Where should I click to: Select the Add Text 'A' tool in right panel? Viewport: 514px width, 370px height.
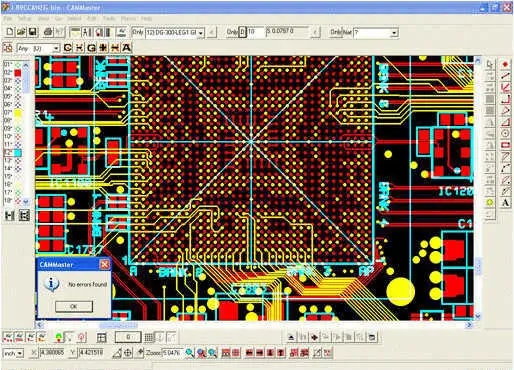(506, 203)
